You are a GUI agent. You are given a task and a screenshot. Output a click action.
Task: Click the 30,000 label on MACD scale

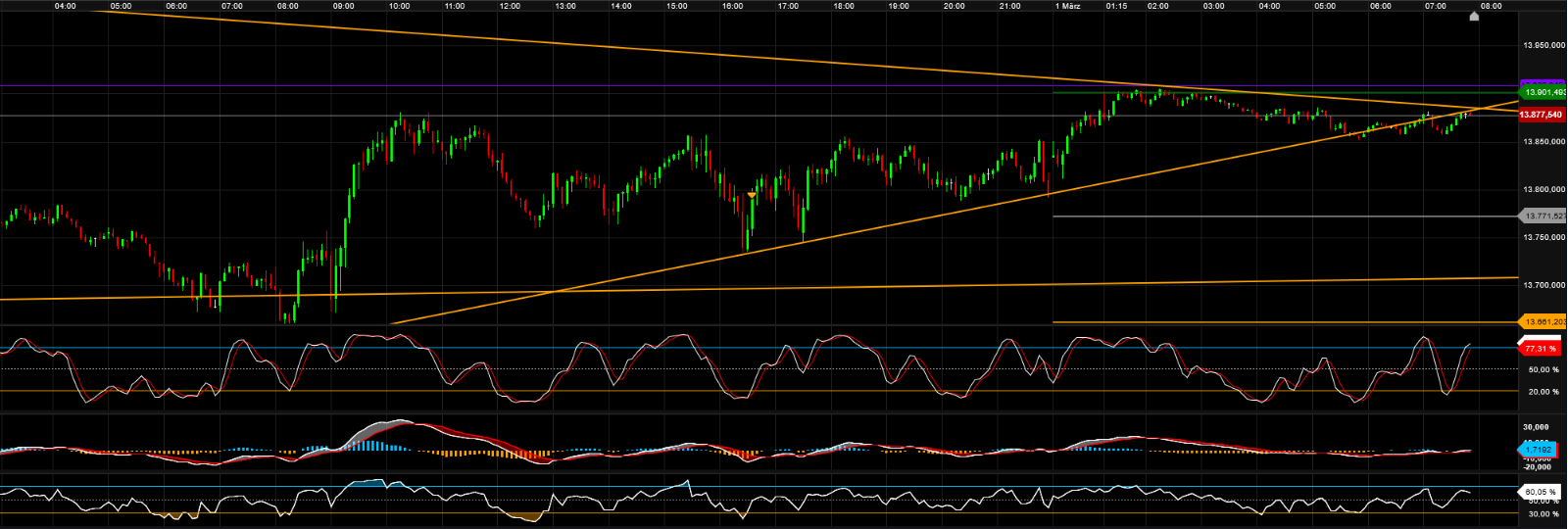(1536, 427)
